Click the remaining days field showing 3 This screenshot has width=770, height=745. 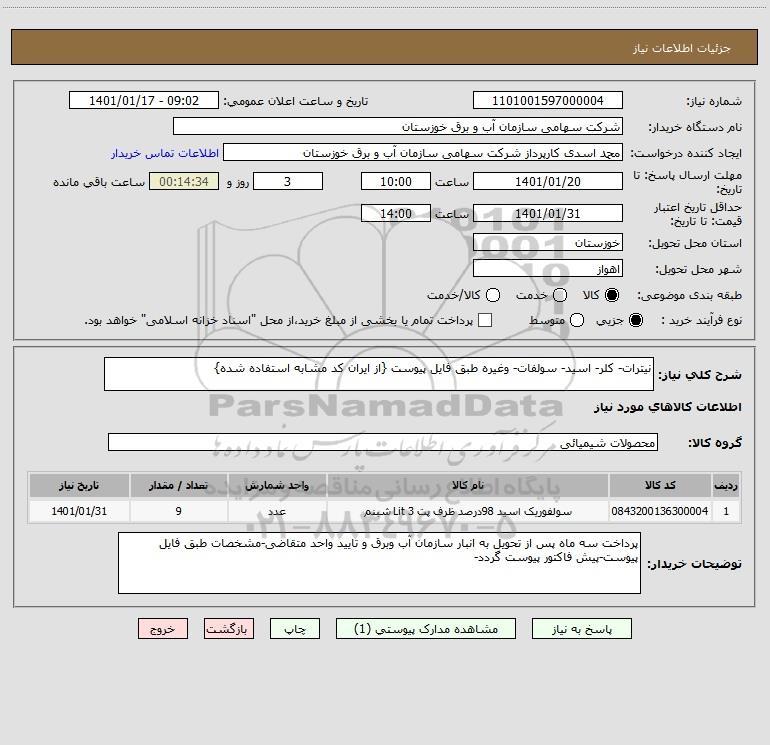click(288, 182)
